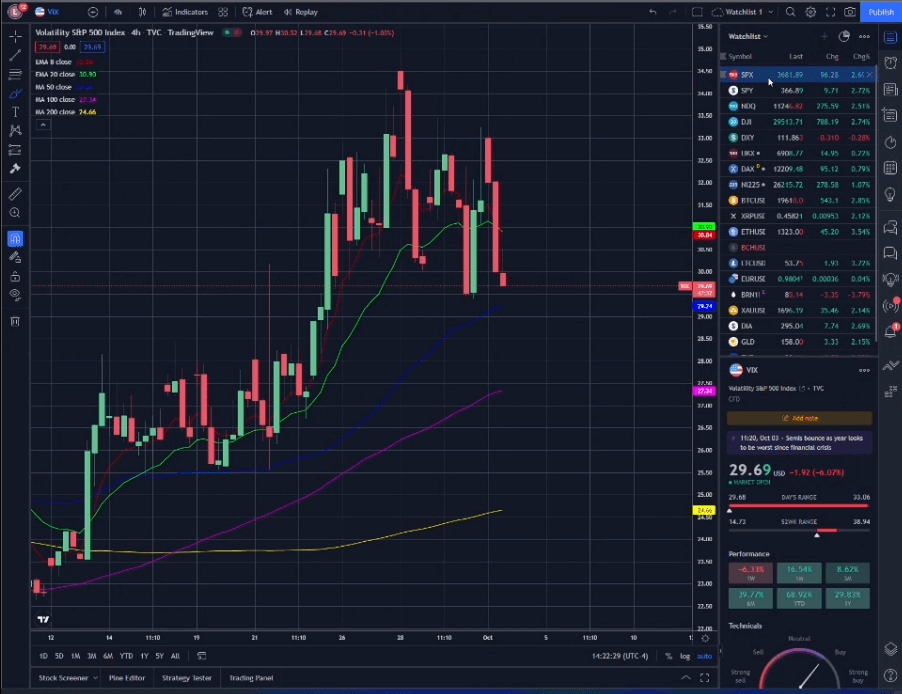Choose the text annotation tool
Screen dimensions: 902x694
coord(16,112)
